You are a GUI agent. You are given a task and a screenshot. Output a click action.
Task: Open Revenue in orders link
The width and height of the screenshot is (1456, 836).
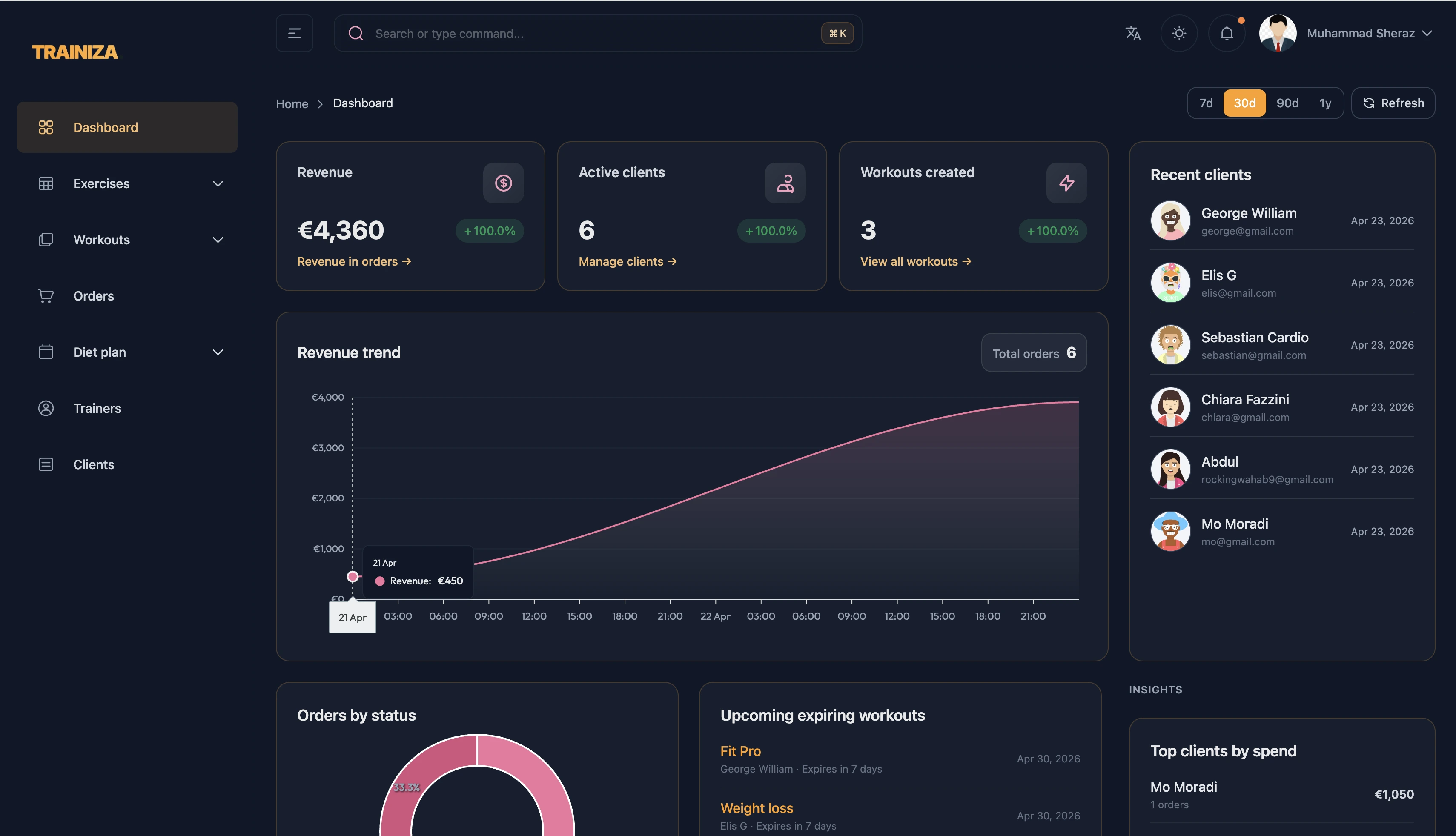pyautogui.click(x=354, y=261)
